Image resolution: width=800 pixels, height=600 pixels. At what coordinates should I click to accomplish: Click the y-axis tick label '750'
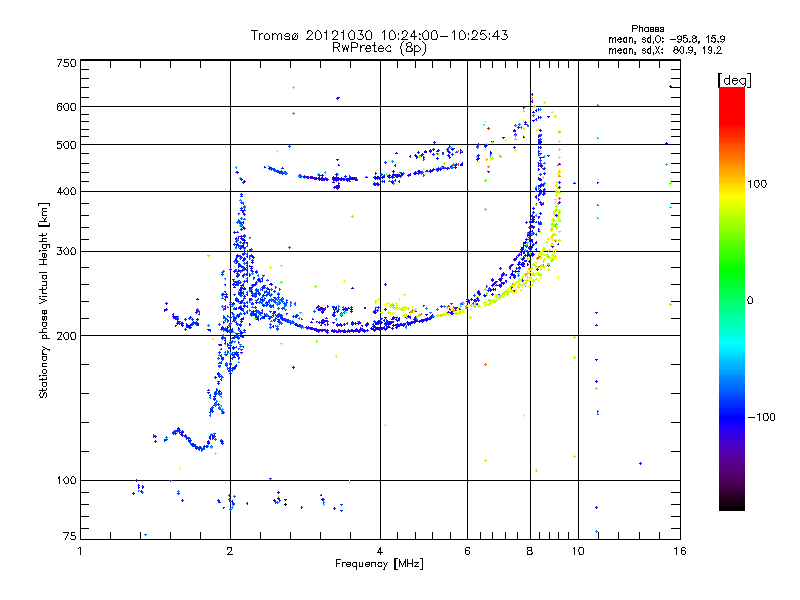coord(66,63)
